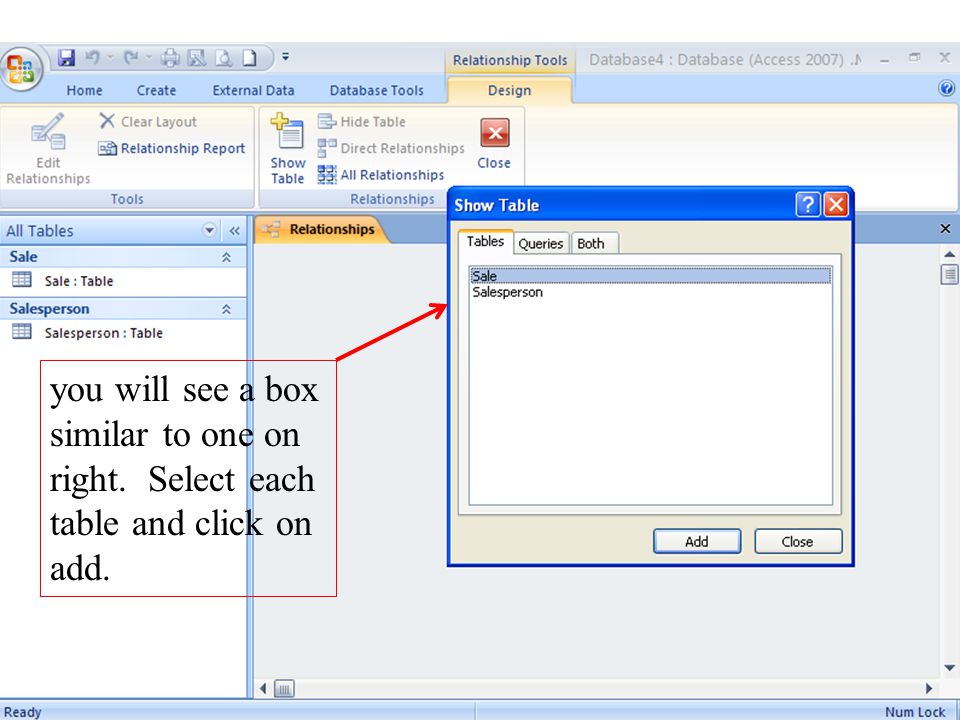
Task: Collapse navigation pane with double chevron
Action: (x=234, y=231)
